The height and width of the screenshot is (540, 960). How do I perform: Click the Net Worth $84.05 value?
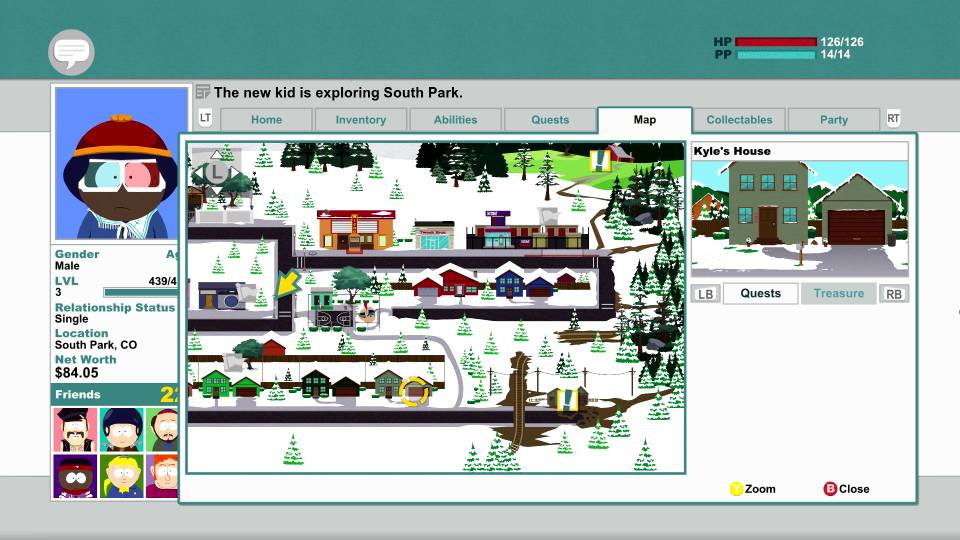coord(77,373)
